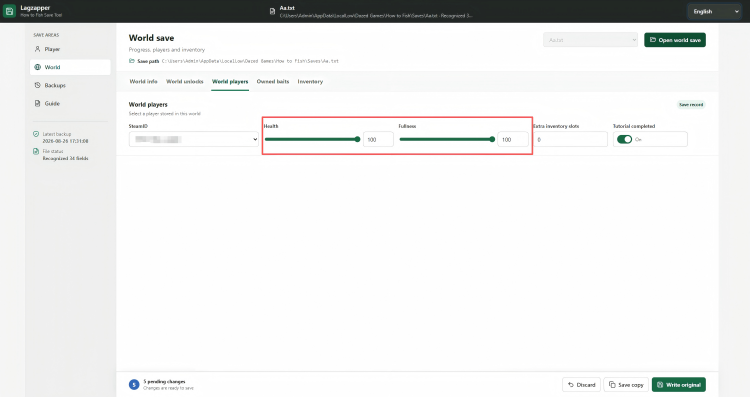Switch to the World info tab
The image size is (750, 397).
[x=143, y=81]
